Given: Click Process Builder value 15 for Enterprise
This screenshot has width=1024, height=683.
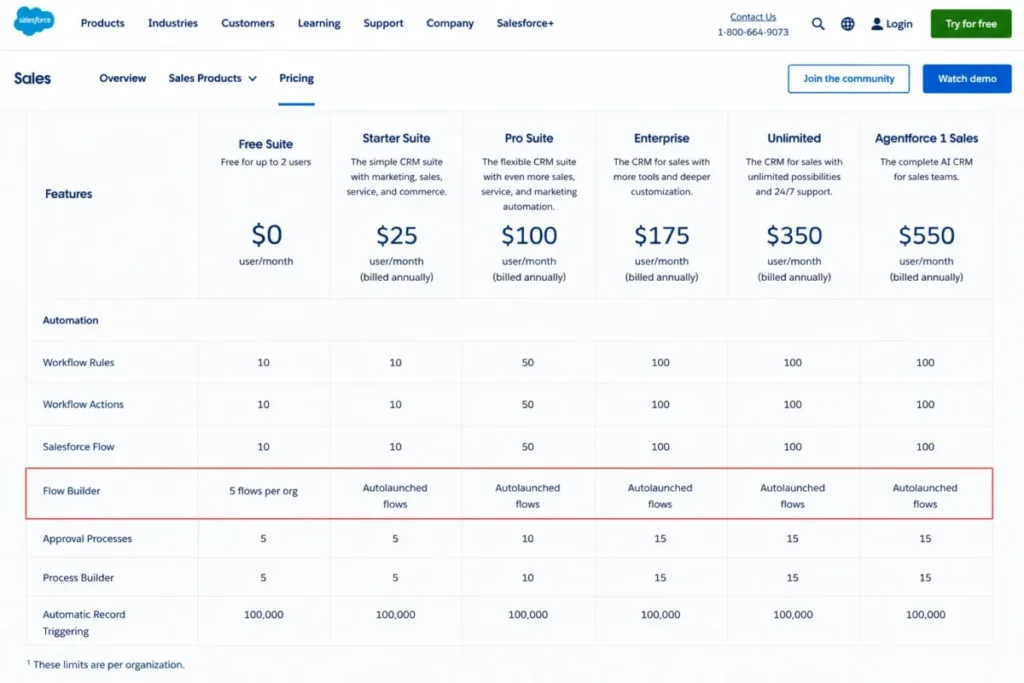Looking at the screenshot, I should [660, 578].
